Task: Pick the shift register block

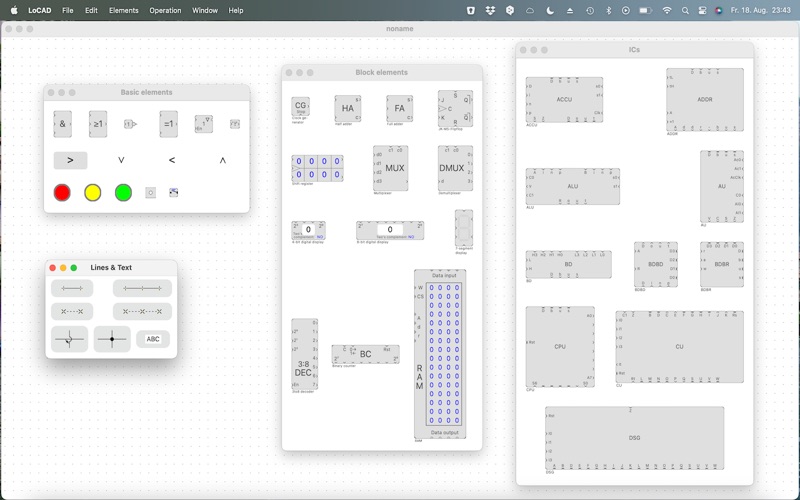Action: [317, 168]
